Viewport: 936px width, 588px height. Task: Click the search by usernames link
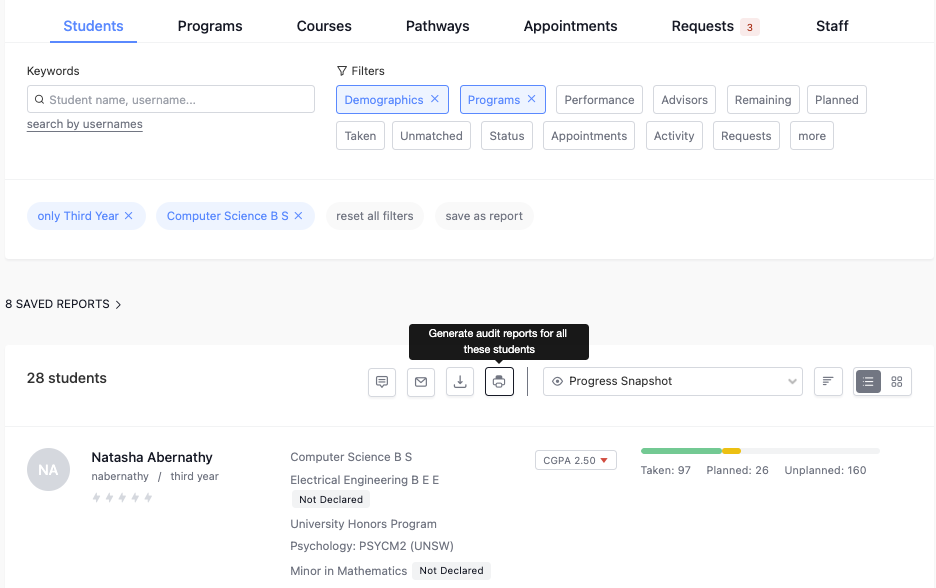coord(85,124)
